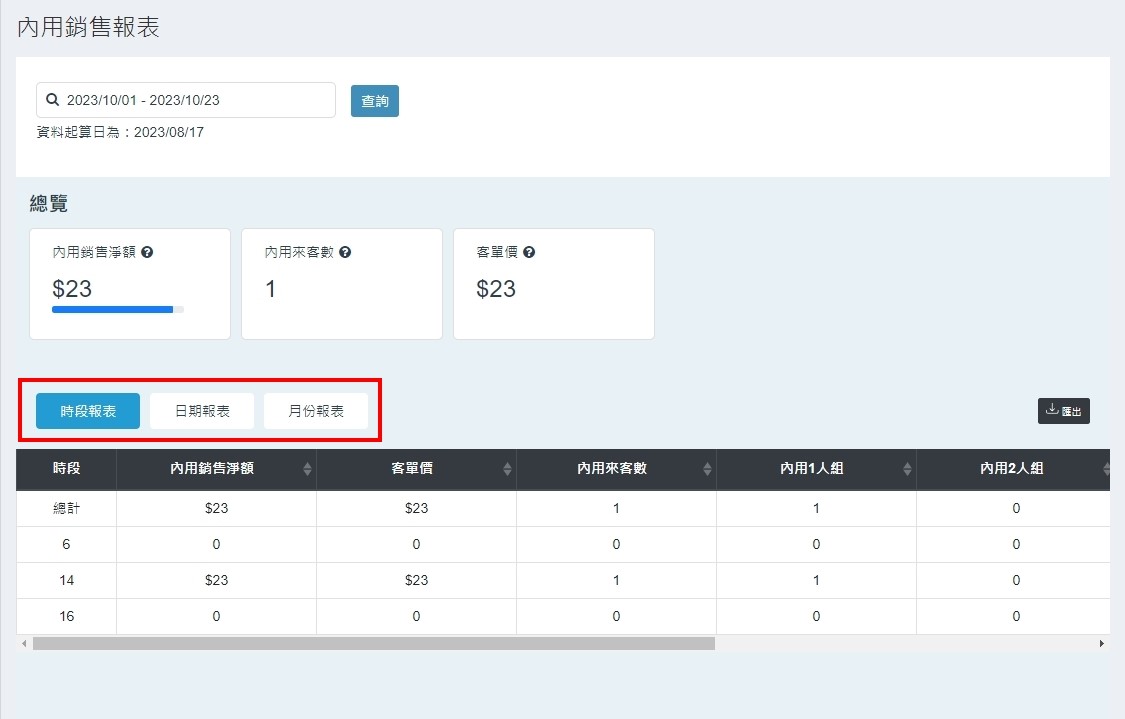
Task: Sort table by 內用1人組 column
Action: (907, 469)
